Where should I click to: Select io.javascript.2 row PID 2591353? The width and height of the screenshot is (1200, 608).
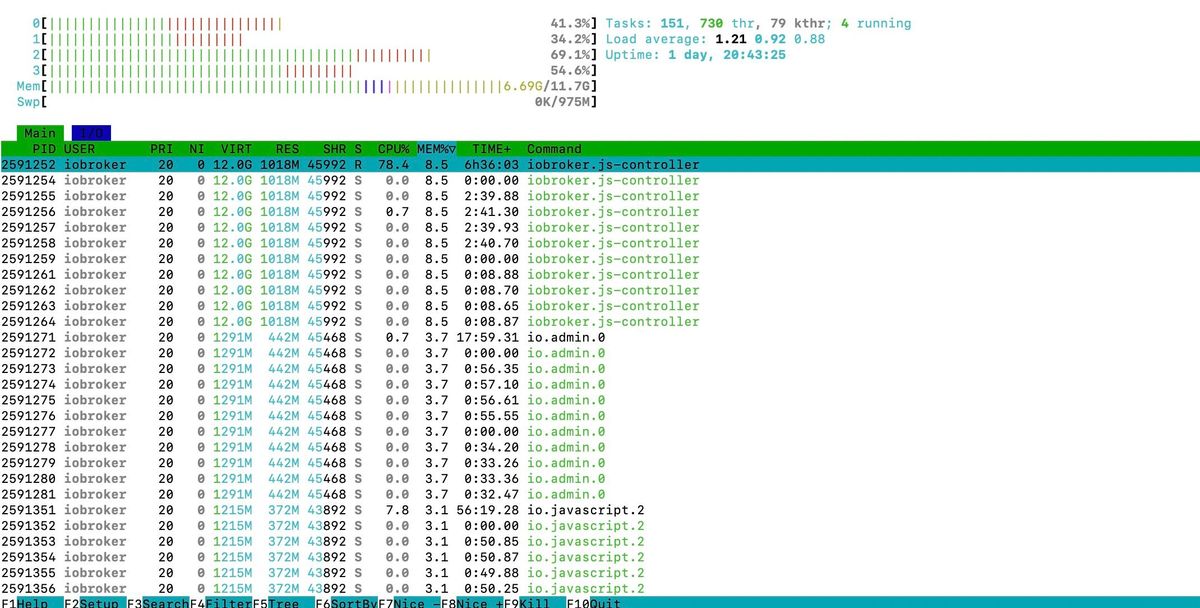click(x=600, y=542)
